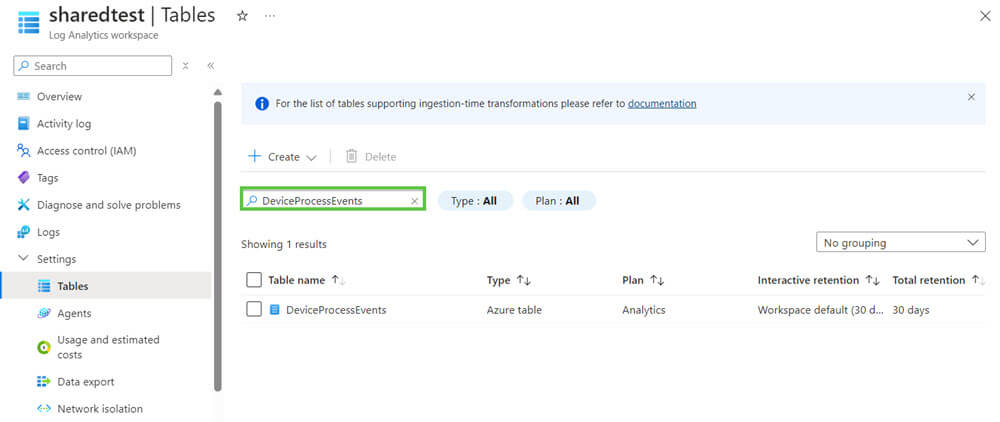
Task: Click the expand/collapse arrows icon beside Search
Action: (x=186, y=66)
